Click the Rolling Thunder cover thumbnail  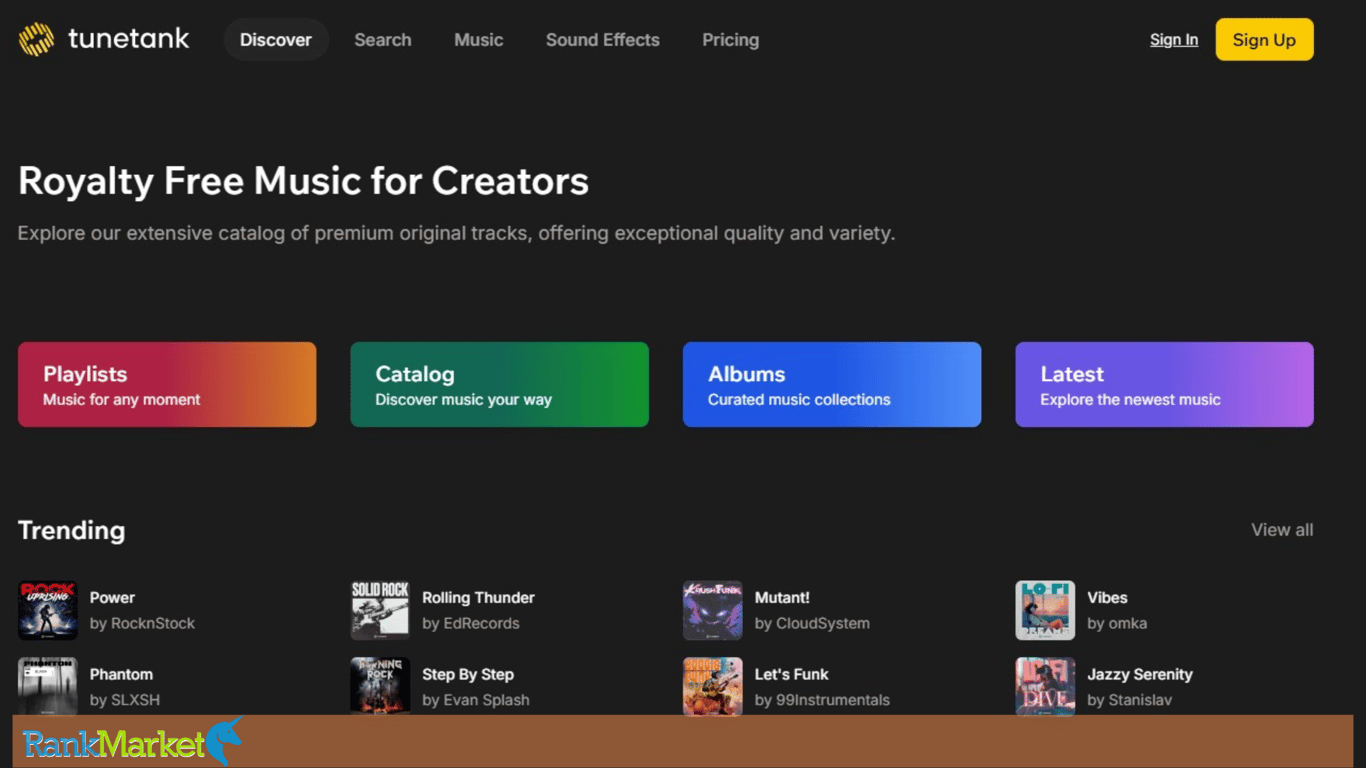pyautogui.click(x=380, y=610)
